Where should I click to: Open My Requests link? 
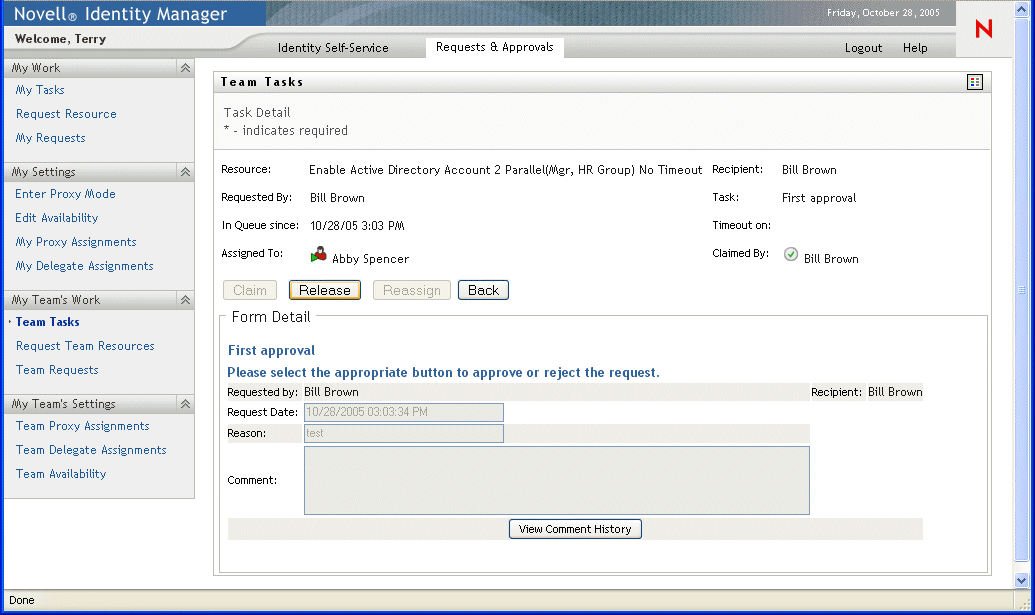51,138
